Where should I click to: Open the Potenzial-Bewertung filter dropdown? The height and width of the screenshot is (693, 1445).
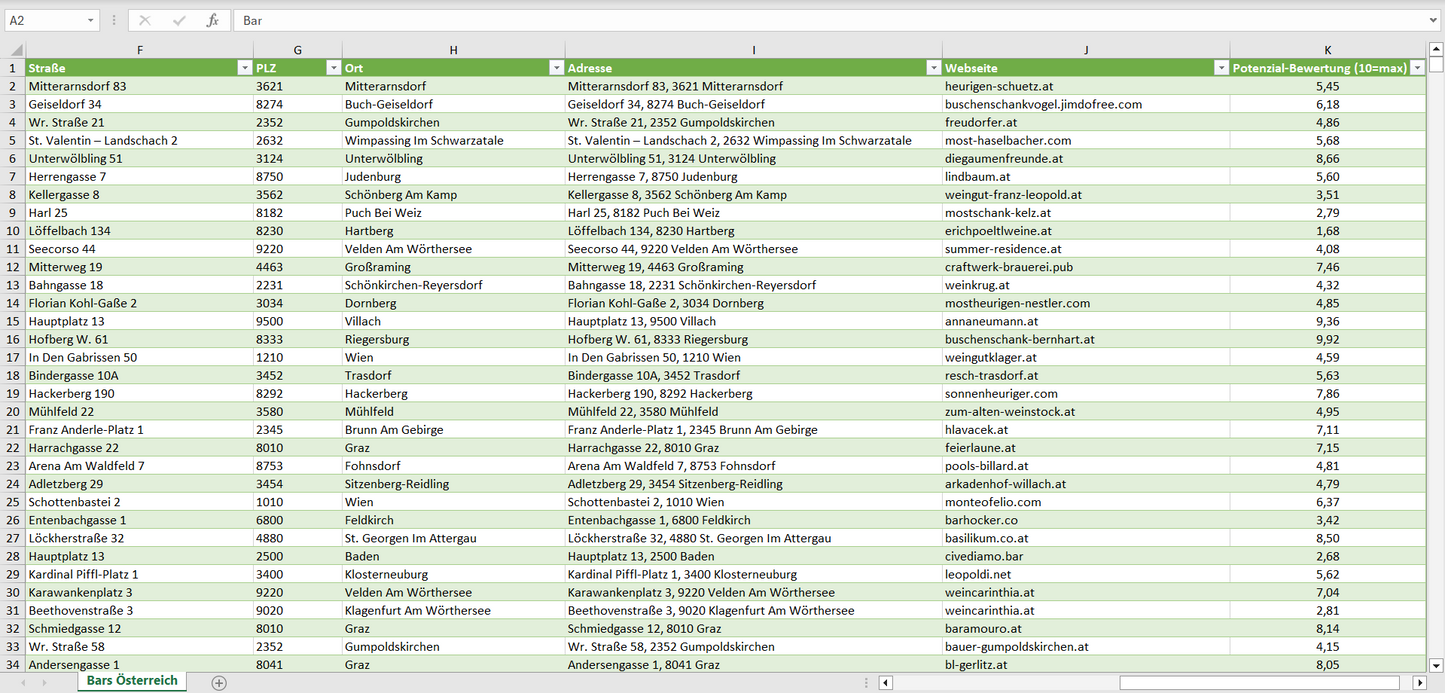click(1416, 68)
